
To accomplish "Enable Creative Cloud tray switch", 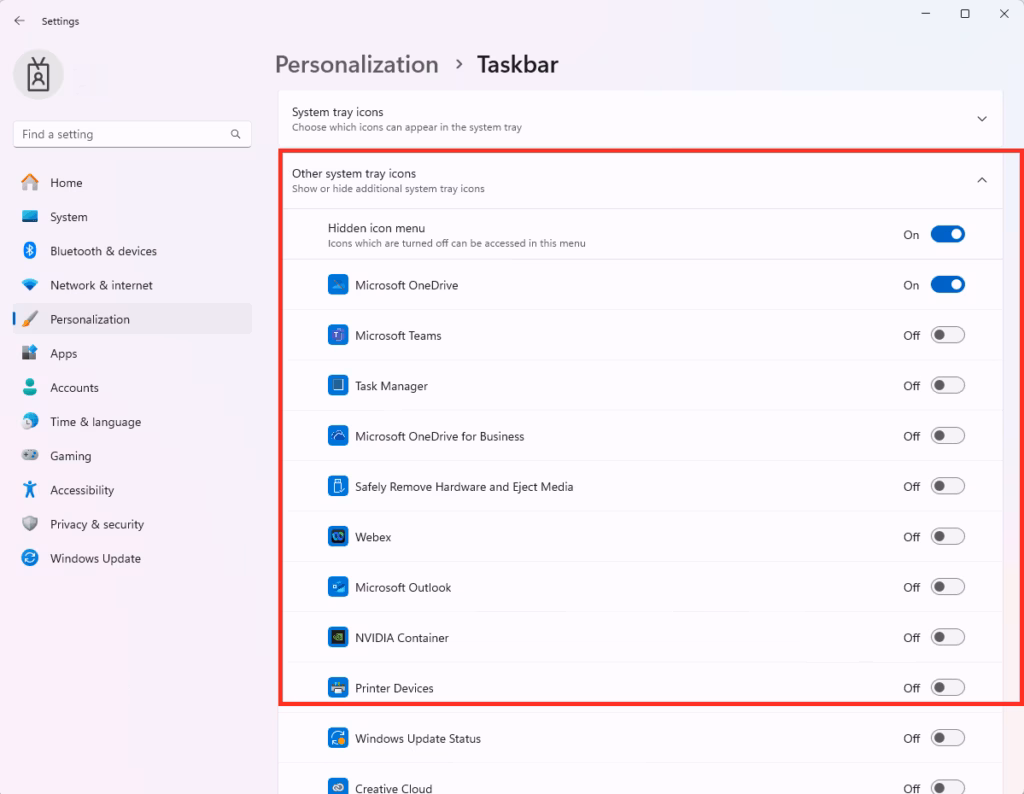I will 948,787.
